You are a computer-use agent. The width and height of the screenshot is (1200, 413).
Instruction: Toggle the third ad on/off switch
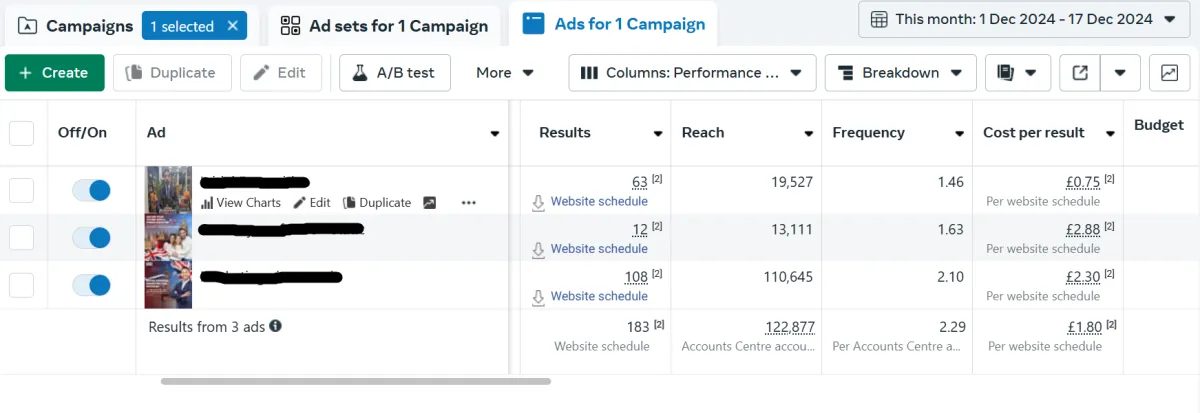tap(92, 285)
